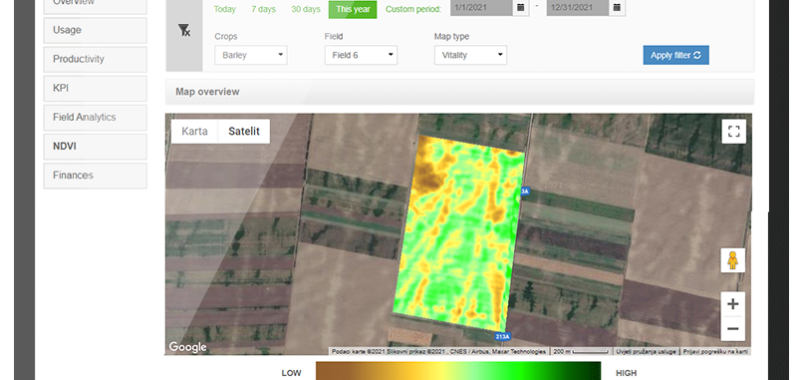This screenshot has width=800, height=380.
Task: Select the This year period
Action: click(x=353, y=9)
